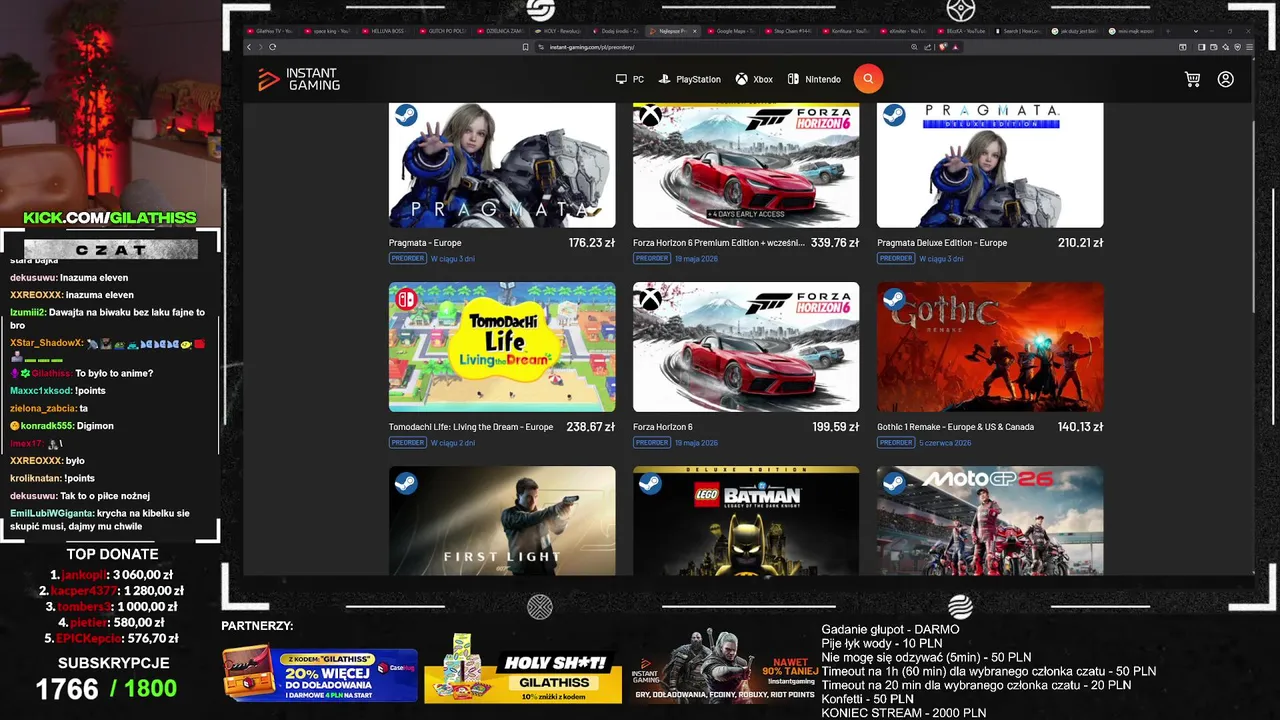
Task: Click the Brave shields lion icon
Action: pyautogui.click(x=942, y=47)
